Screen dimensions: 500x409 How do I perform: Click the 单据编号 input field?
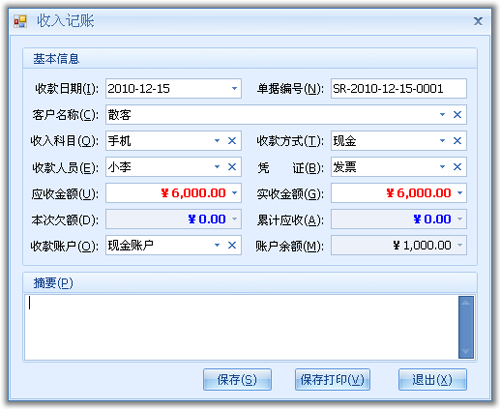399,89
